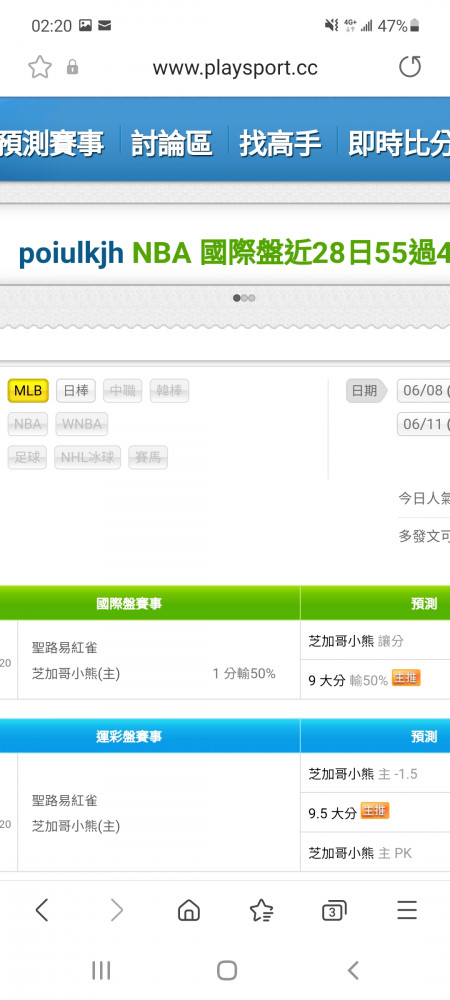Open the browser hamburger menu

click(x=407, y=910)
